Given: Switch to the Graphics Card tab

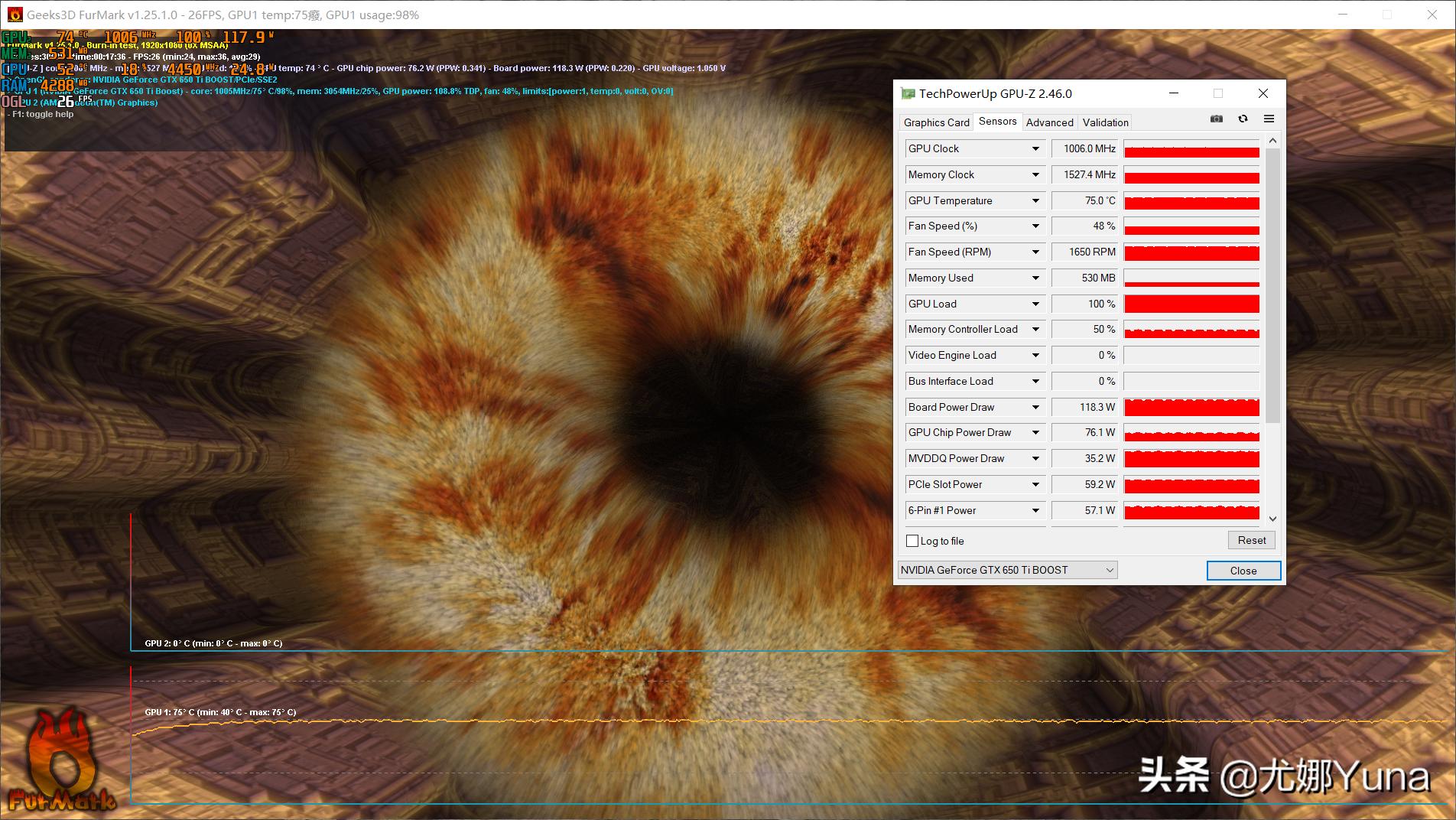Looking at the screenshot, I should pos(935,122).
